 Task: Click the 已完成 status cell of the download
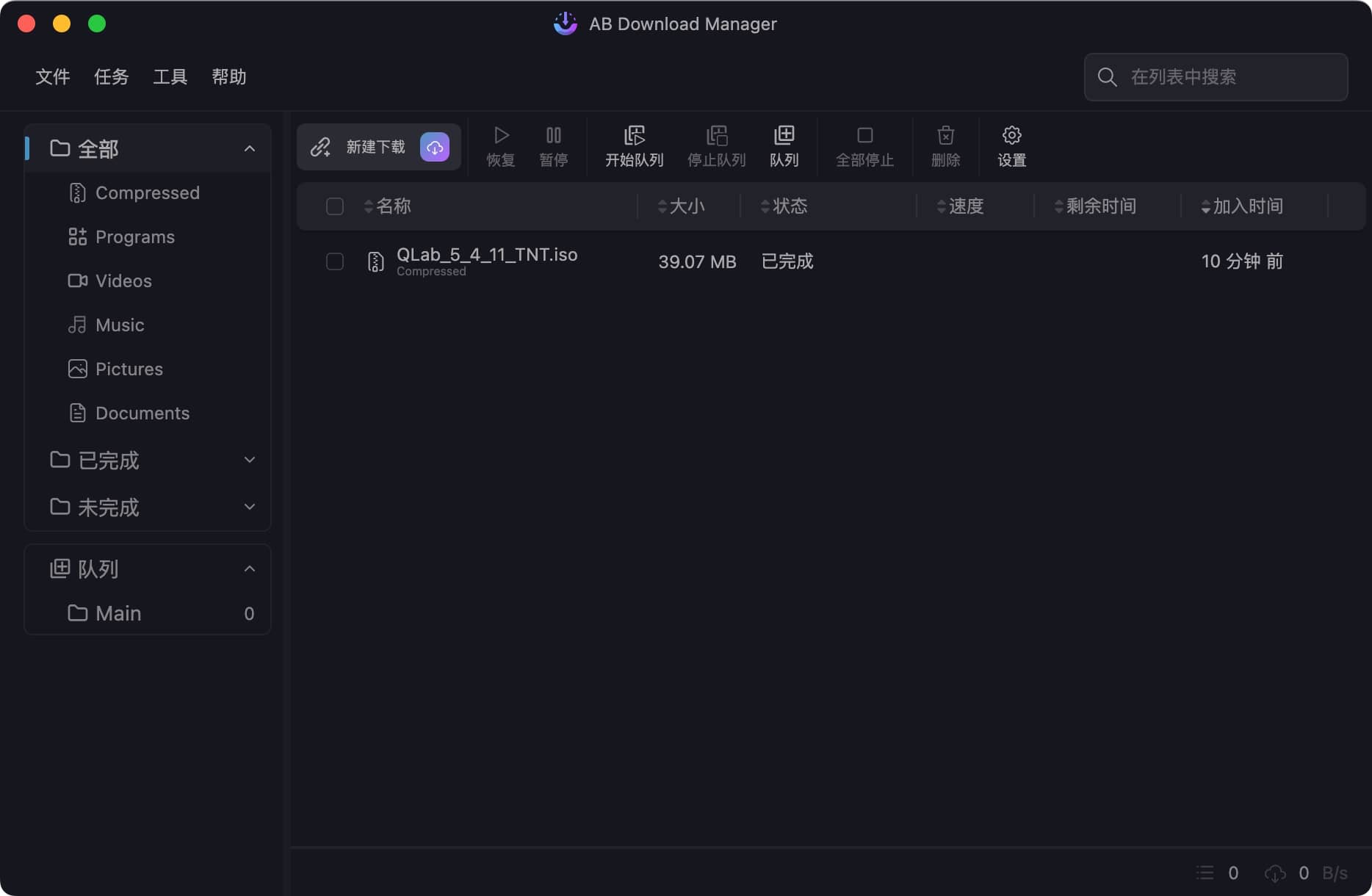[x=787, y=261]
